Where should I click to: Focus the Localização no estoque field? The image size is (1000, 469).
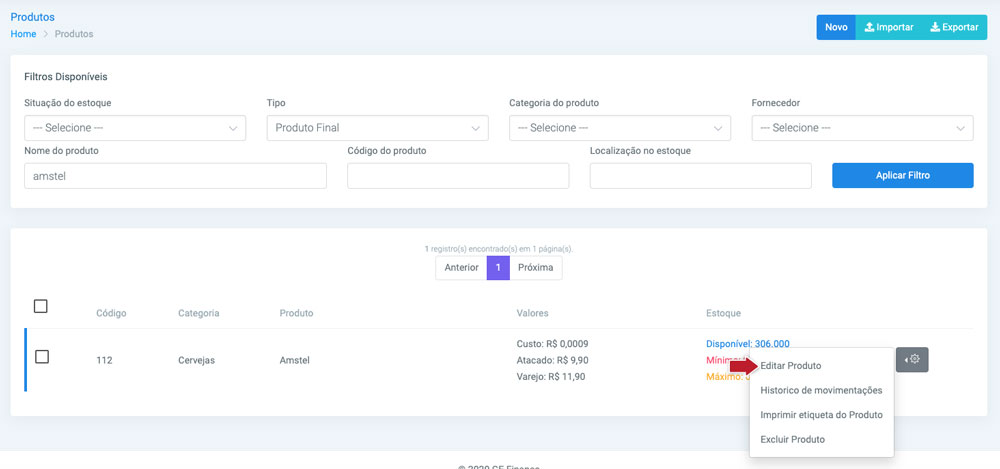[x=700, y=175]
